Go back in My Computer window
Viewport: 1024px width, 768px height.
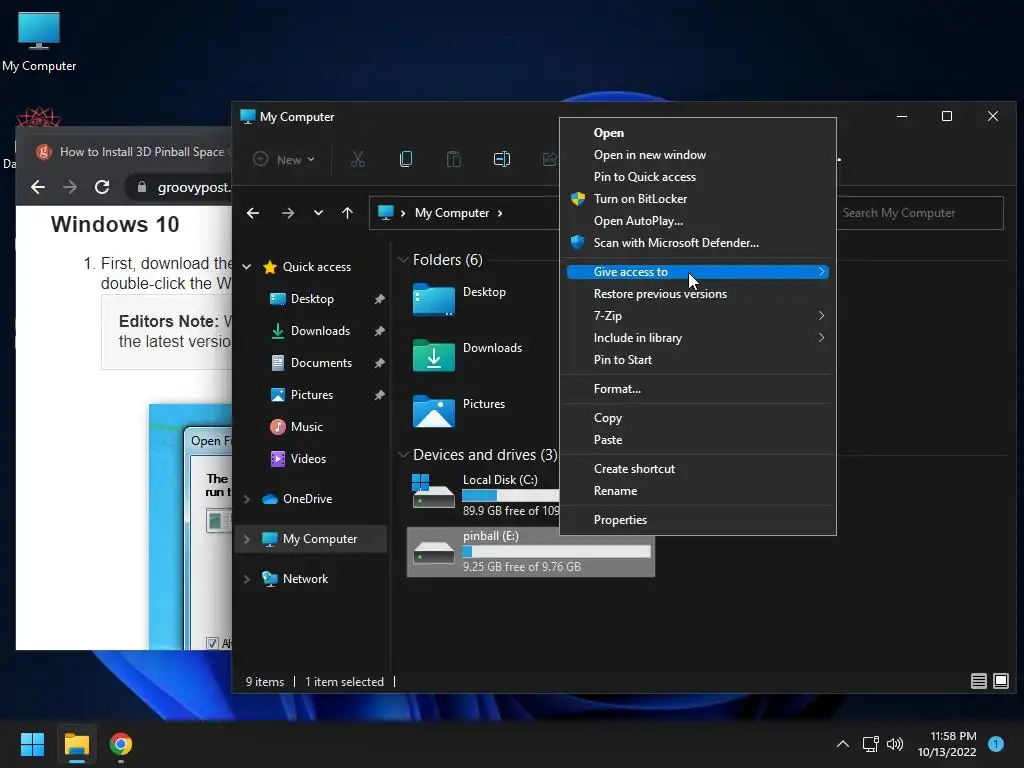pos(253,213)
